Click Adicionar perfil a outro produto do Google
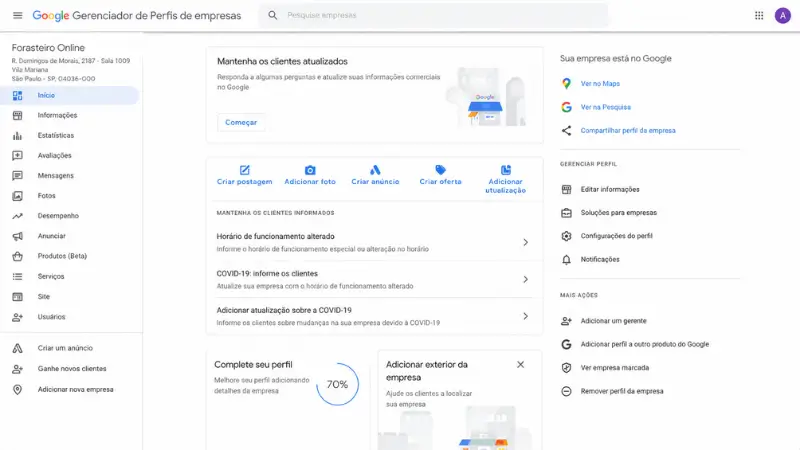The height and width of the screenshot is (450, 800). coord(644,344)
